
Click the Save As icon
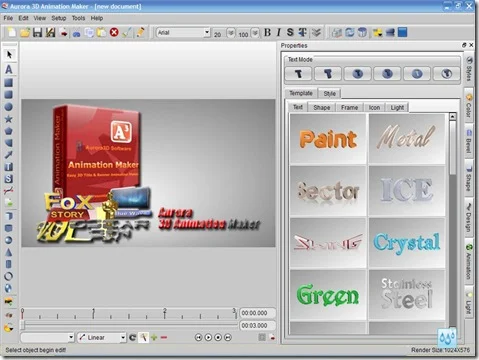coord(50,32)
